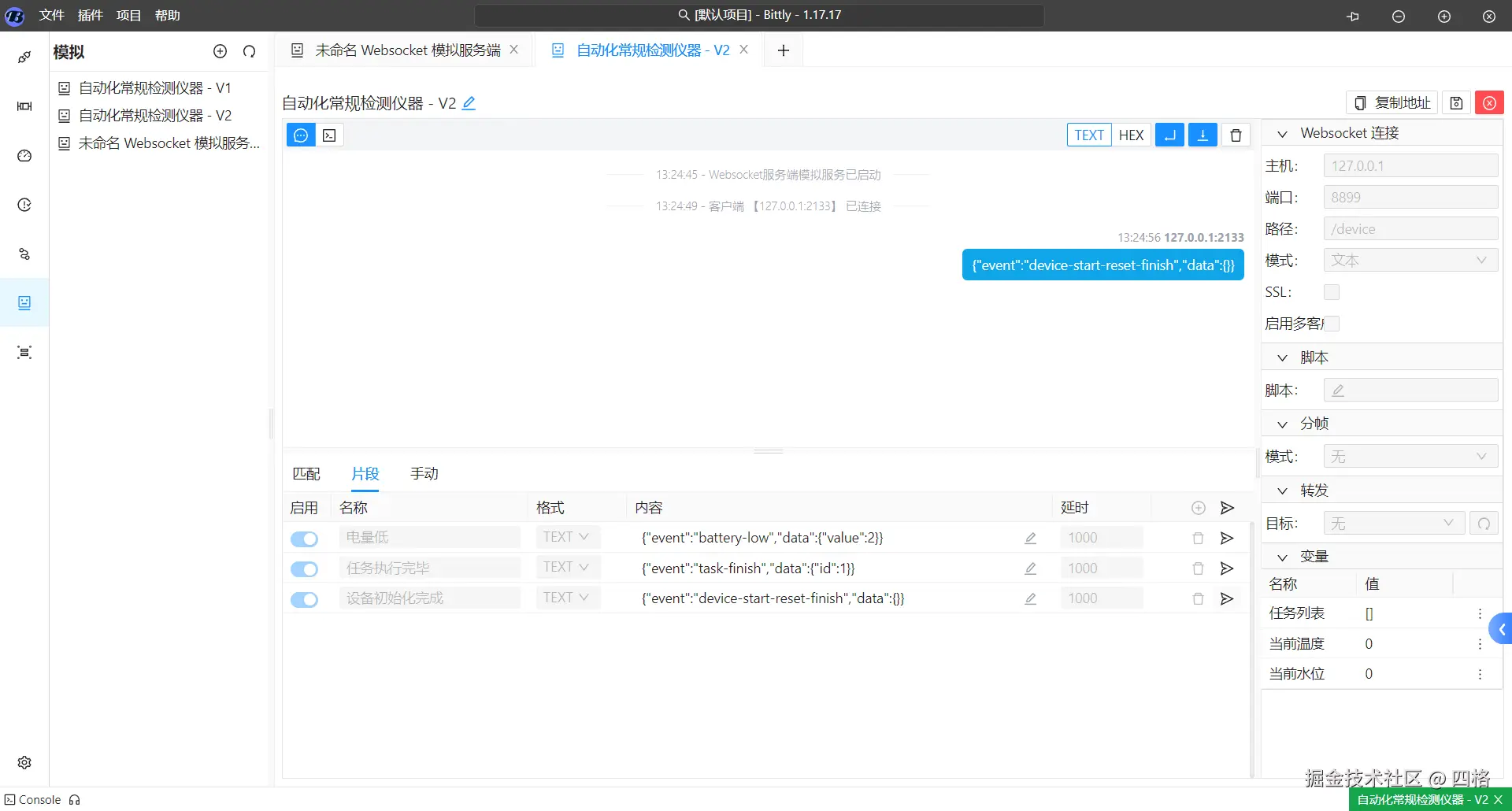Image resolution: width=1512 pixels, height=811 pixels.
Task: Toggle the line wrap arrow button
Action: coord(1169,135)
